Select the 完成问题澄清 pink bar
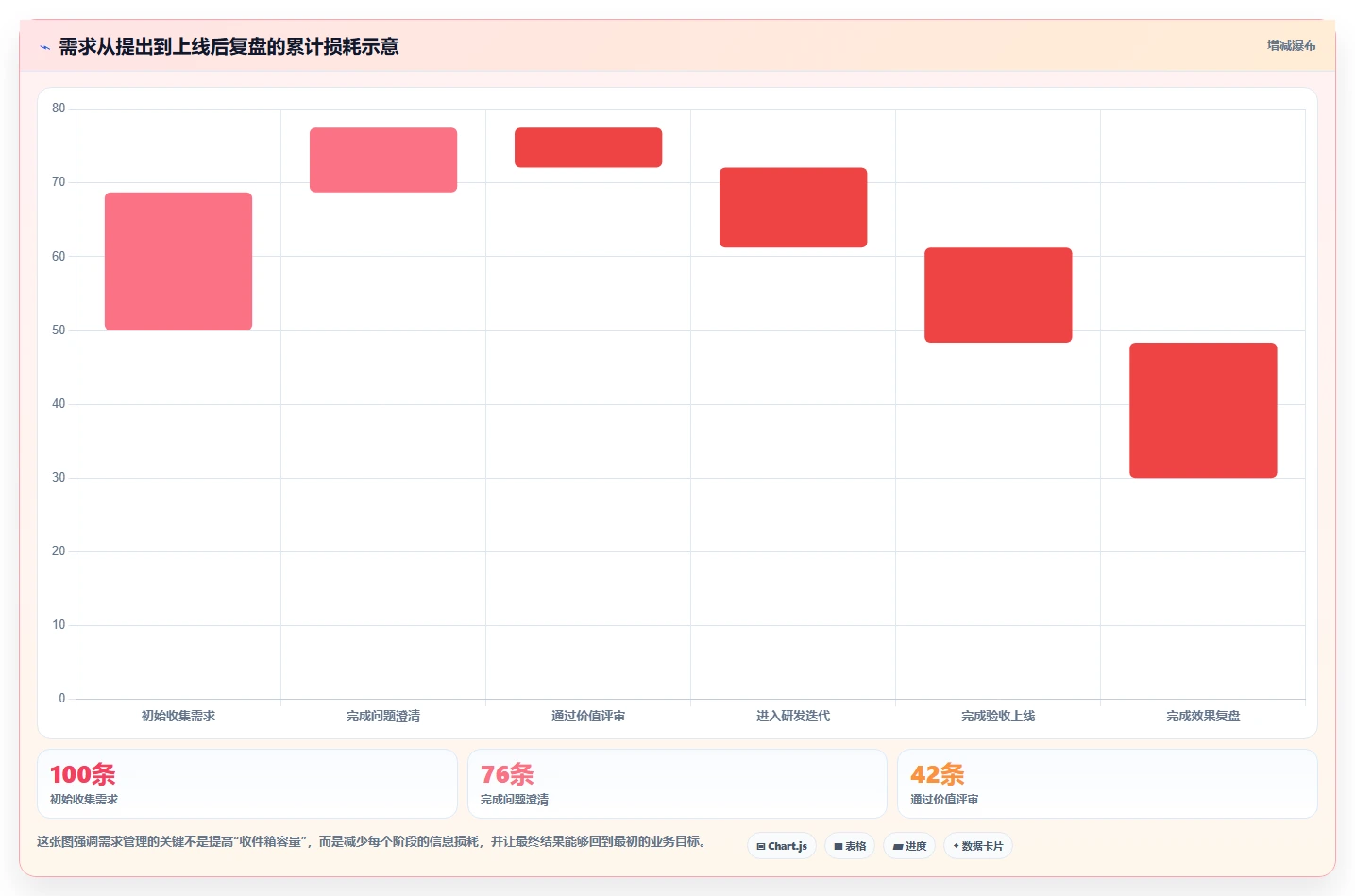 (x=383, y=160)
